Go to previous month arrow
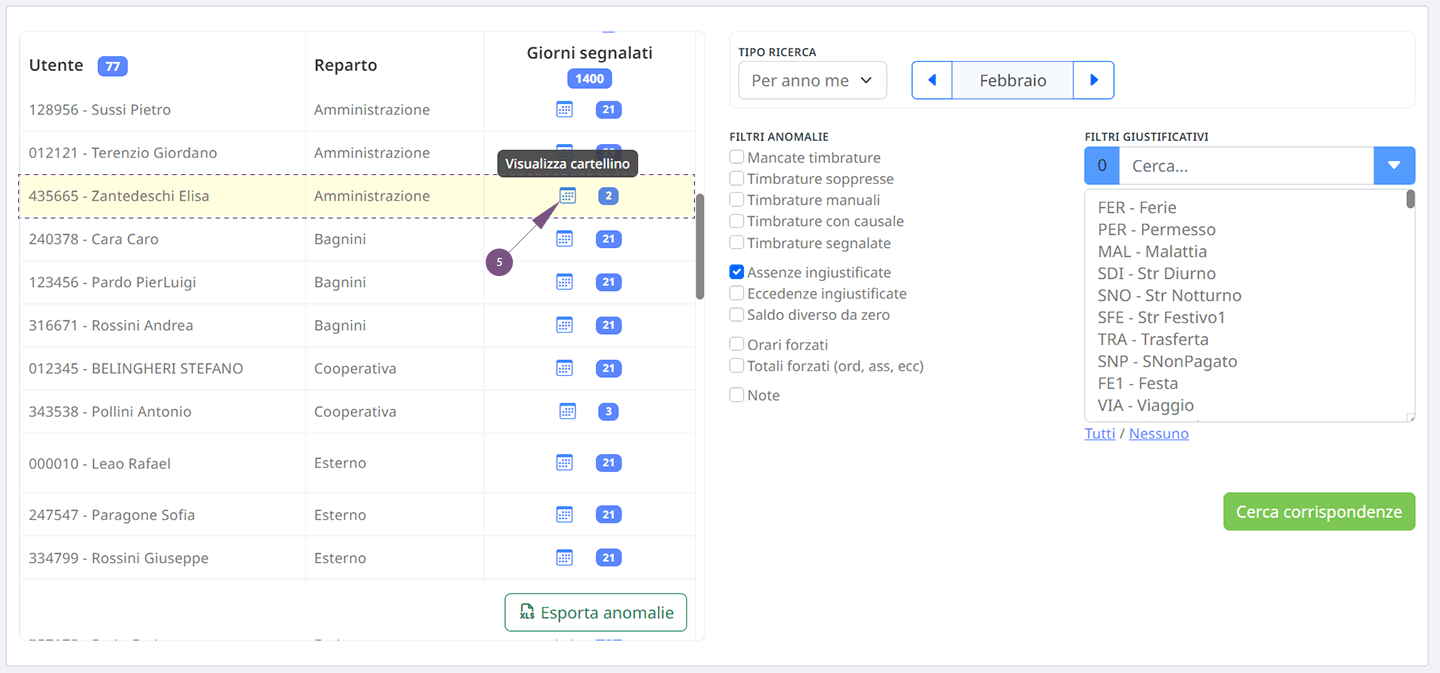Screen dimensions: 1440x673 coord(932,80)
